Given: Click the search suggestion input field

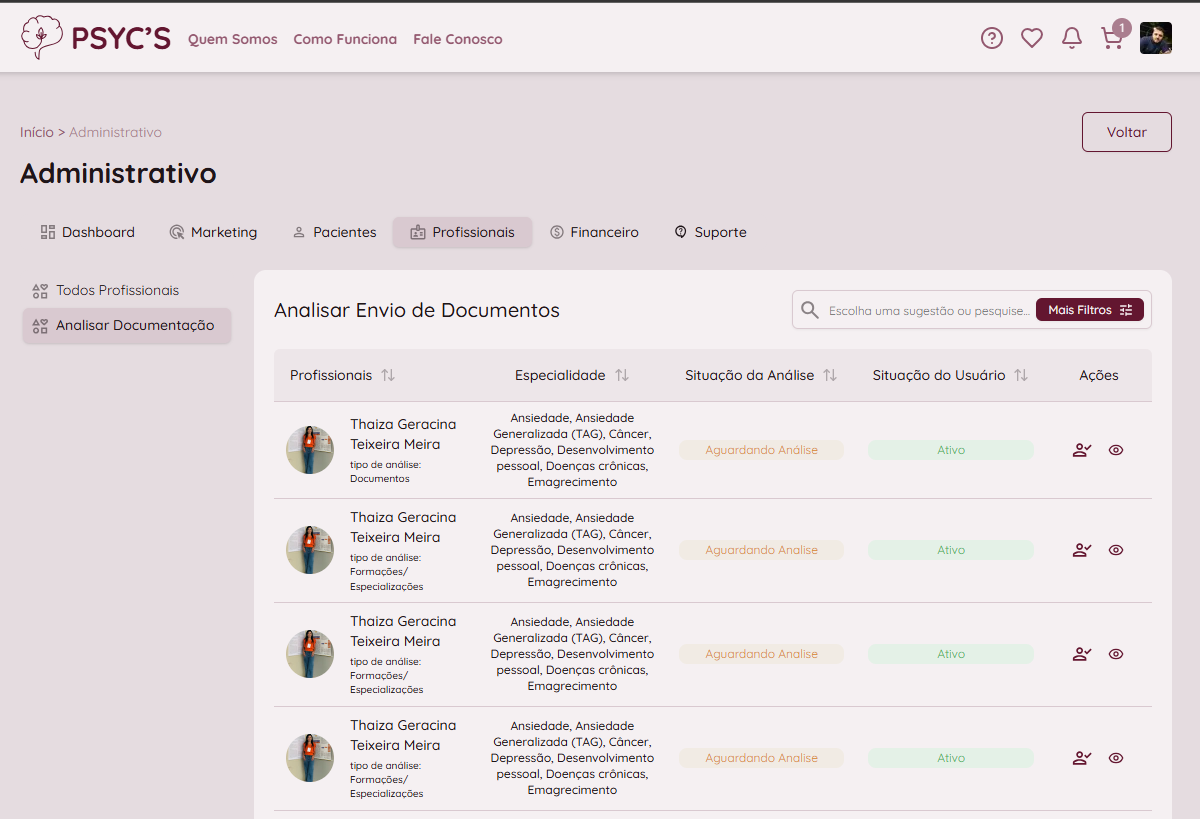Looking at the screenshot, I should point(928,311).
